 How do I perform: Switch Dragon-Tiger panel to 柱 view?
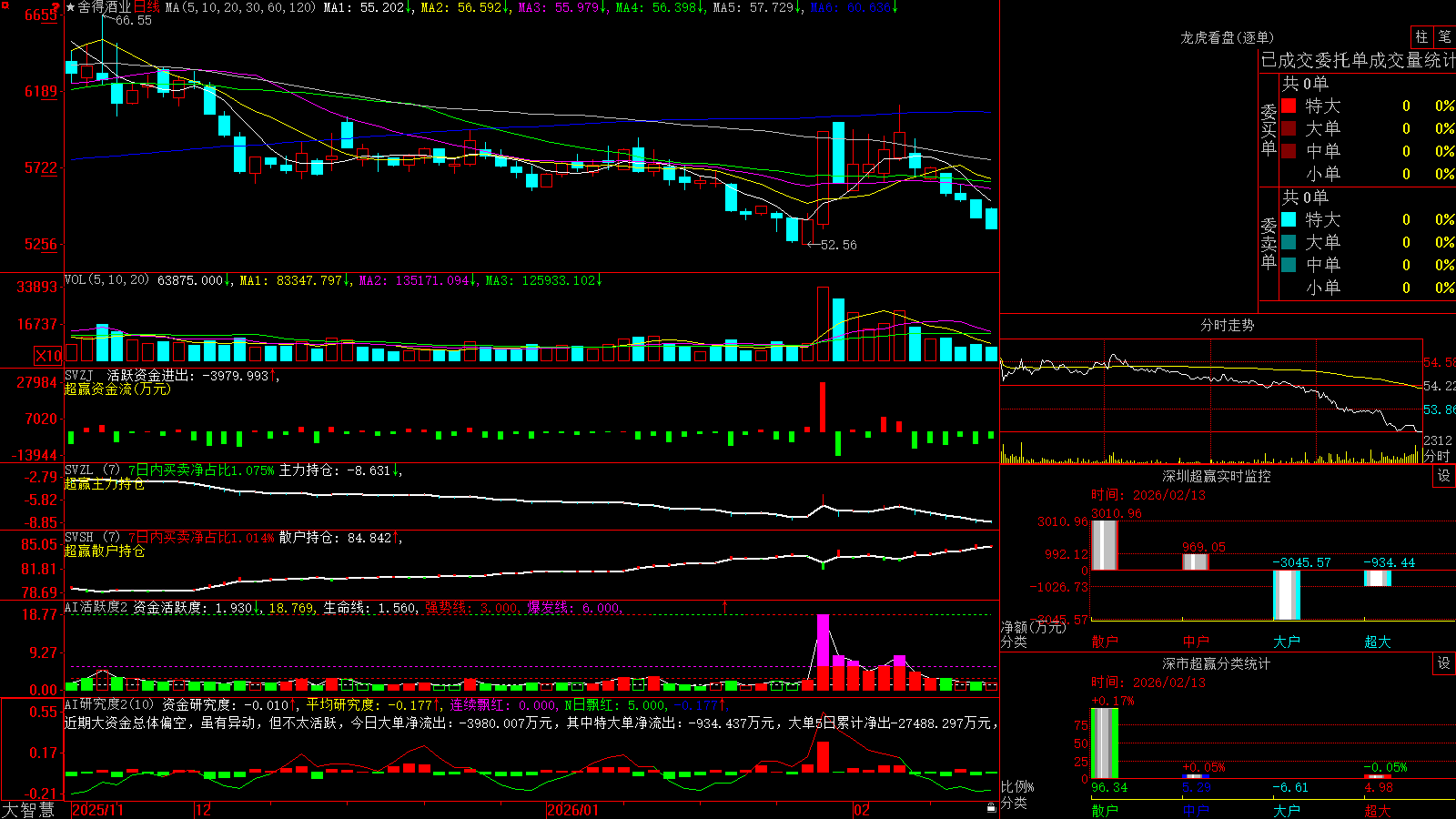coord(1421,36)
